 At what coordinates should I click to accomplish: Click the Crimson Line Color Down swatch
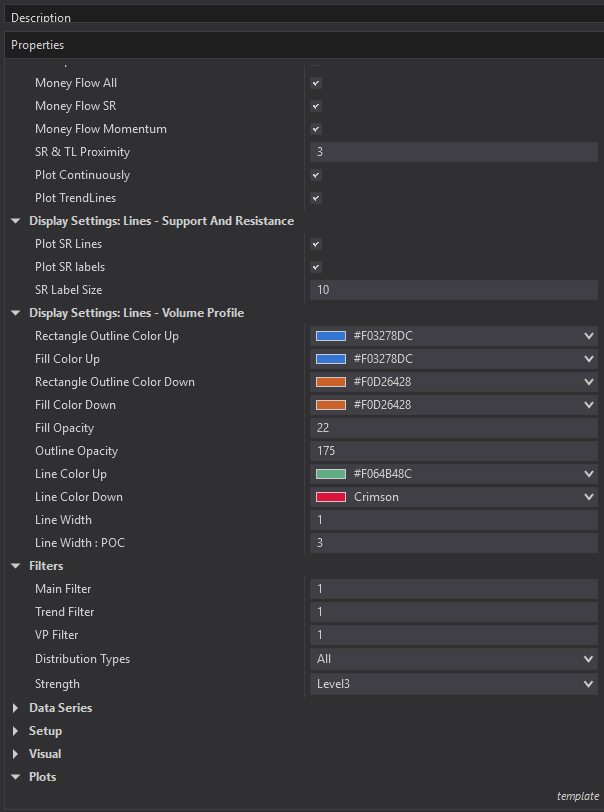[x=331, y=497]
